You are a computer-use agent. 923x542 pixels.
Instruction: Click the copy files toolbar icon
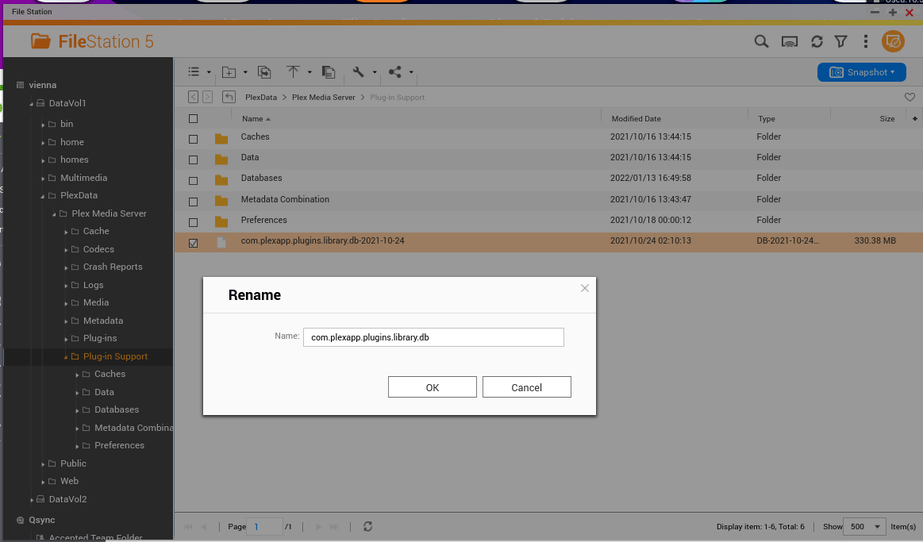tap(264, 72)
